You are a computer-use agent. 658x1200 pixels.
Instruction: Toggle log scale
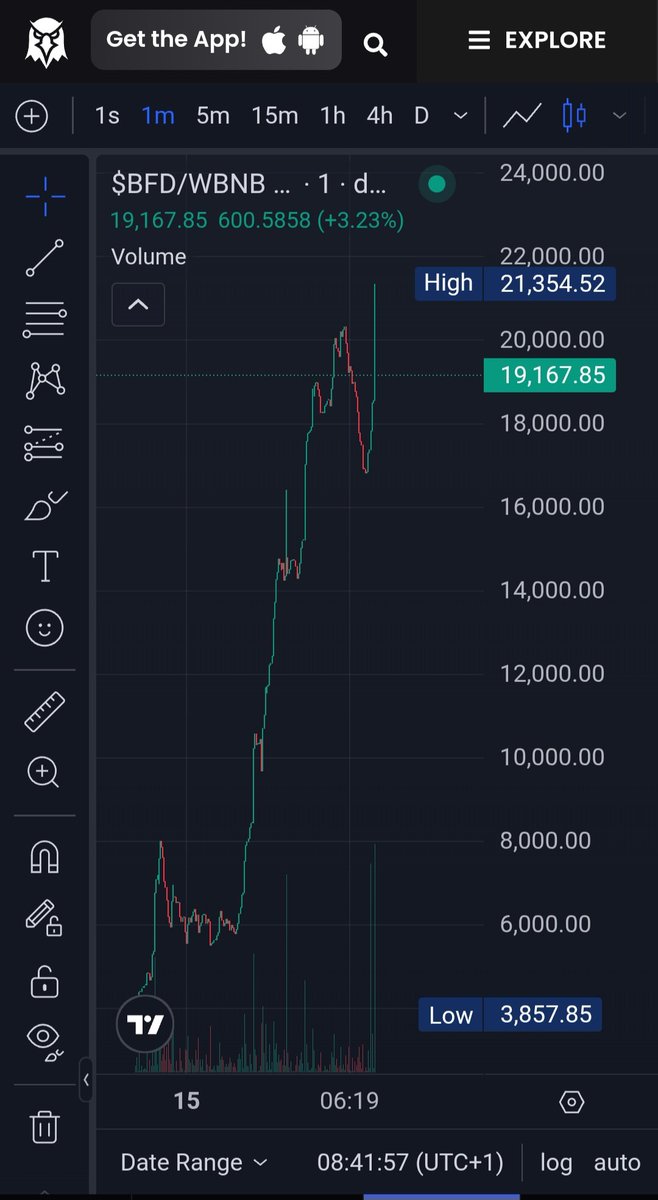(x=557, y=1162)
